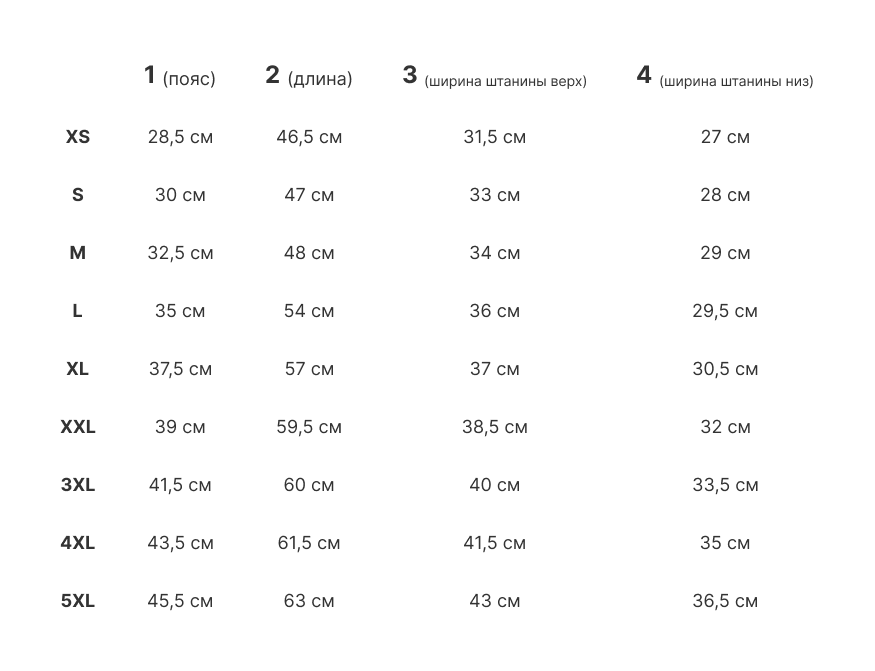Choose the XL size row label
Image resolution: width=875 pixels, height=671 pixels.
[78, 369]
